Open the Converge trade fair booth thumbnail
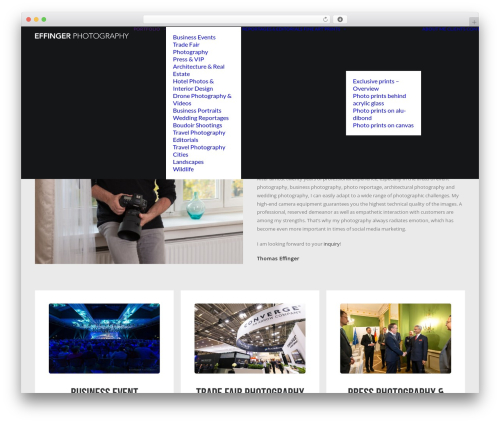 (x=250, y=338)
